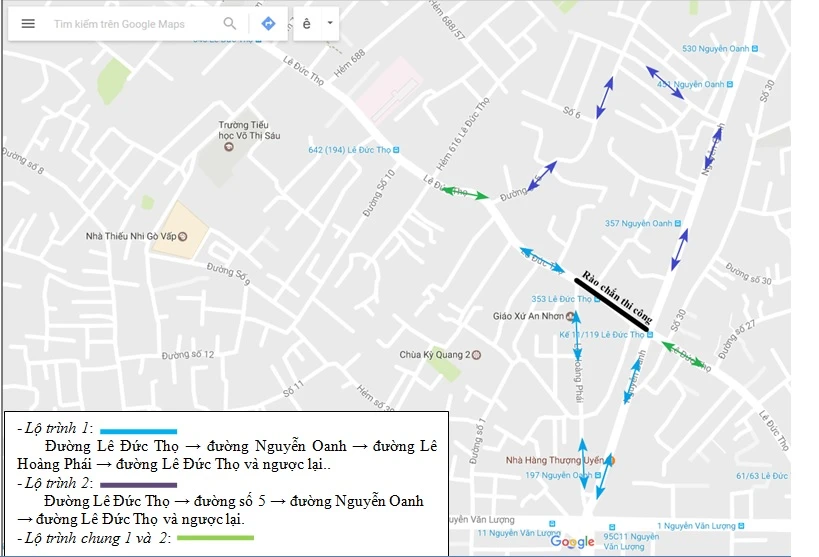Click the ê input language button
This screenshot has width=819, height=557.
click(x=307, y=24)
